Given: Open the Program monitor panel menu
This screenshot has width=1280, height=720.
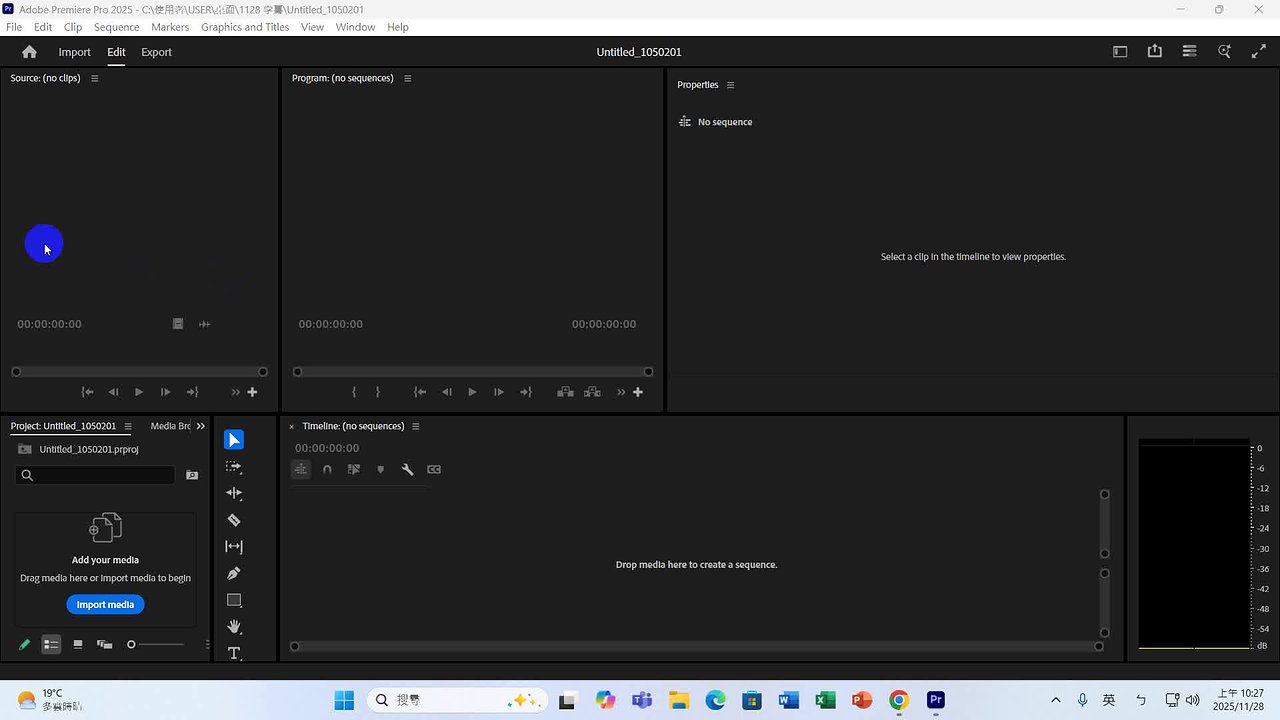Looking at the screenshot, I should (x=407, y=77).
